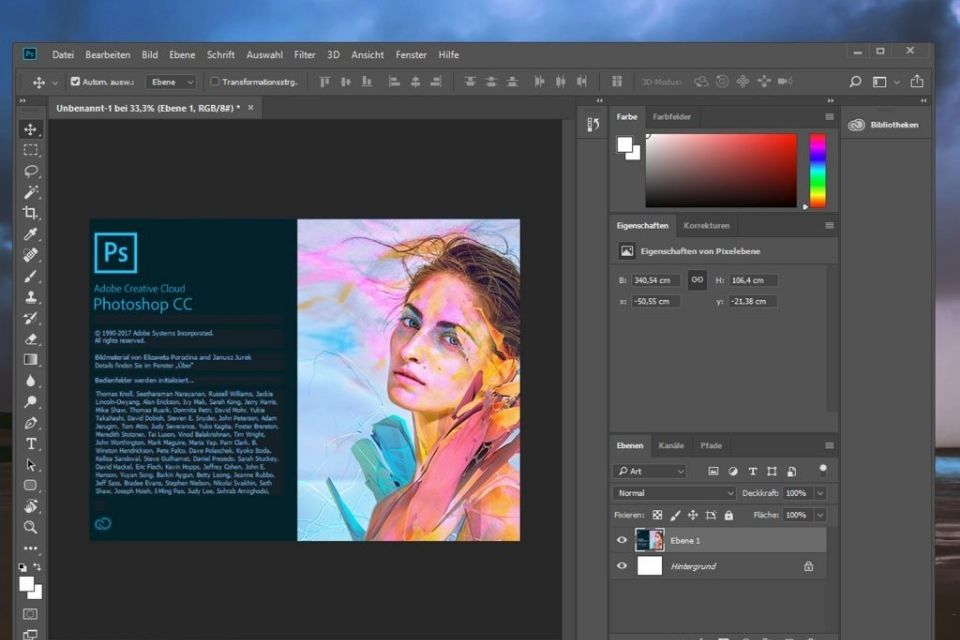This screenshot has width=960, height=640.
Task: Open the History panel icon
Action: [593, 124]
